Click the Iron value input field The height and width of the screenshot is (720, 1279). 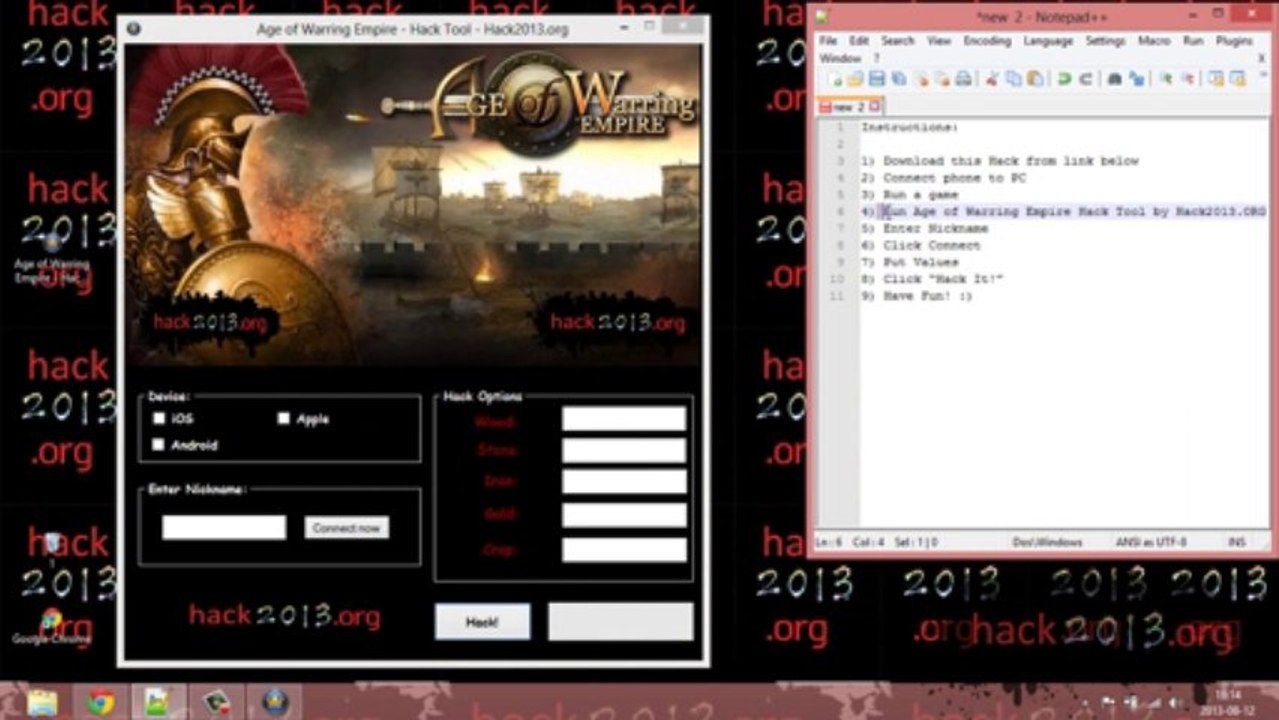624,482
